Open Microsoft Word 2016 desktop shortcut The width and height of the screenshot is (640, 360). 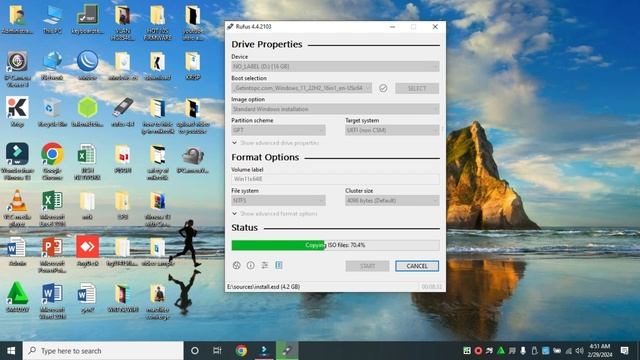click(52, 301)
